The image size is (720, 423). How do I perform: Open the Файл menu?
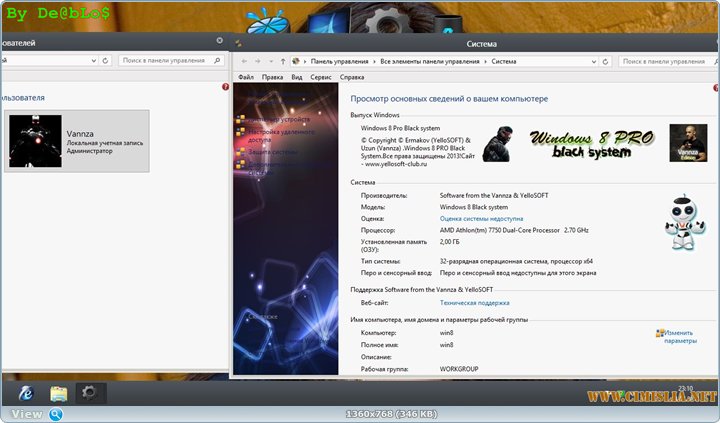(246, 77)
